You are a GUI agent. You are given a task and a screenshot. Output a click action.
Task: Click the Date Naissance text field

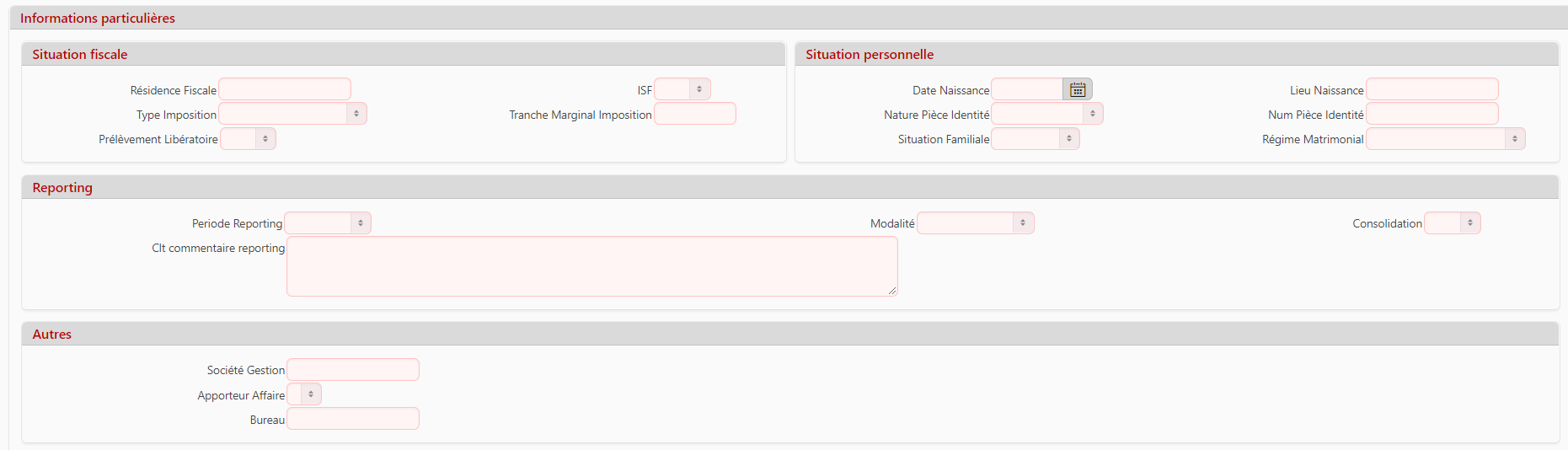[x=1027, y=89]
